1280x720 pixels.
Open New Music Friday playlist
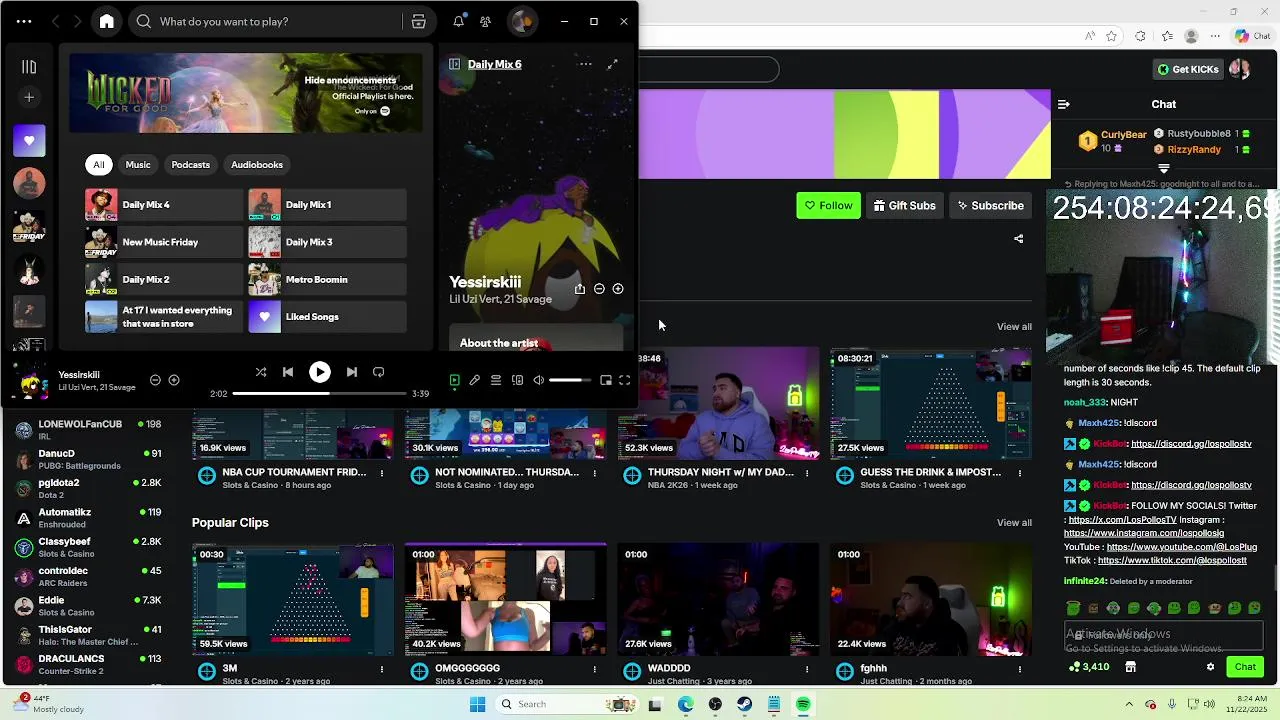[164, 242]
